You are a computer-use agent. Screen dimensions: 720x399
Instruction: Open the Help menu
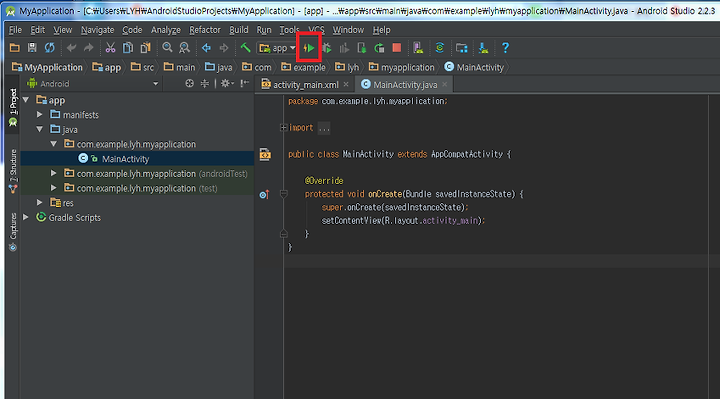[x=382, y=30]
